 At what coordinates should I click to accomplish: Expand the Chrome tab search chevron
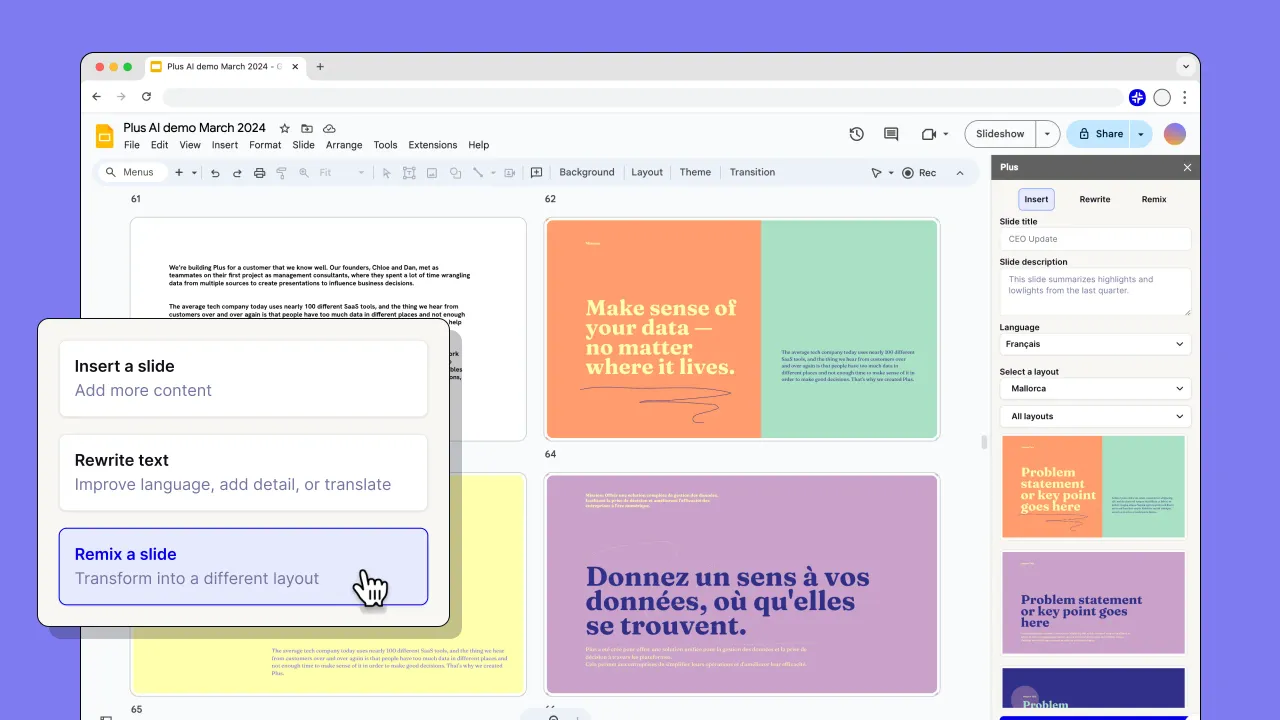tap(1186, 67)
